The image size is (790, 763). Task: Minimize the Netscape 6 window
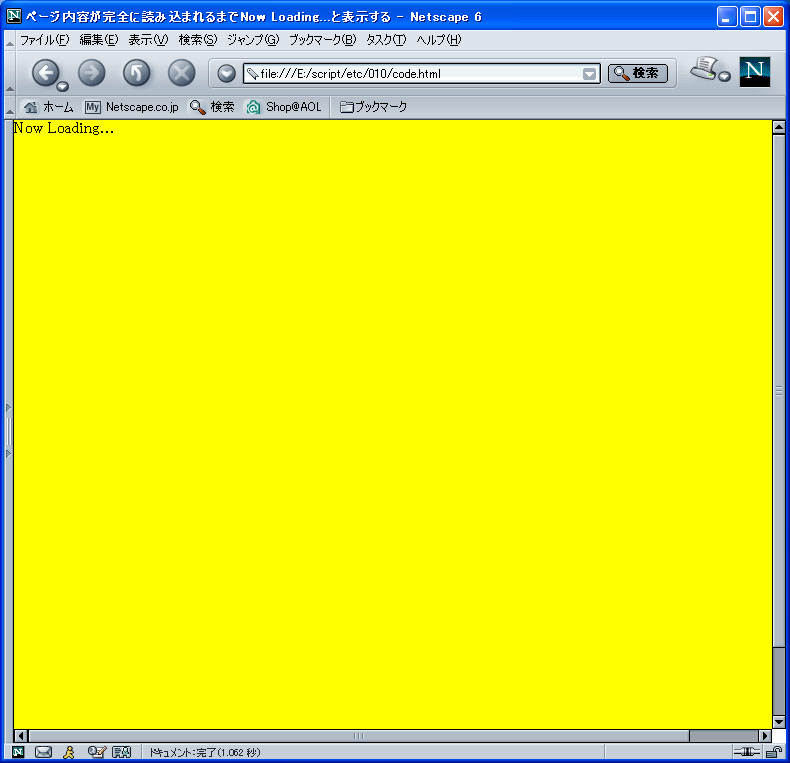coord(726,17)
